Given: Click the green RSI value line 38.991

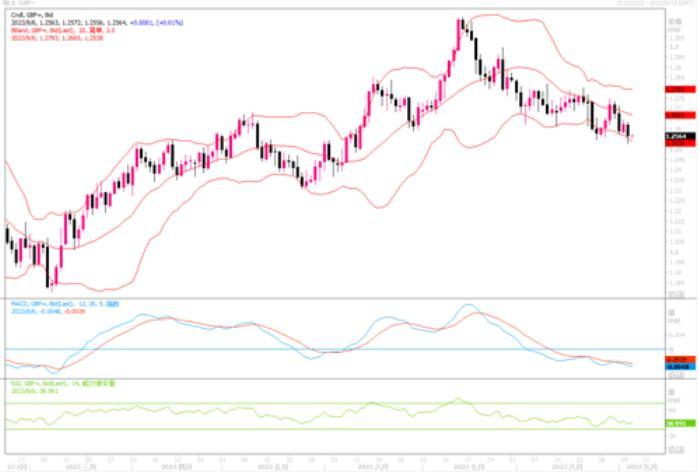Looking at the screenshot, I should tap(34, 391).
